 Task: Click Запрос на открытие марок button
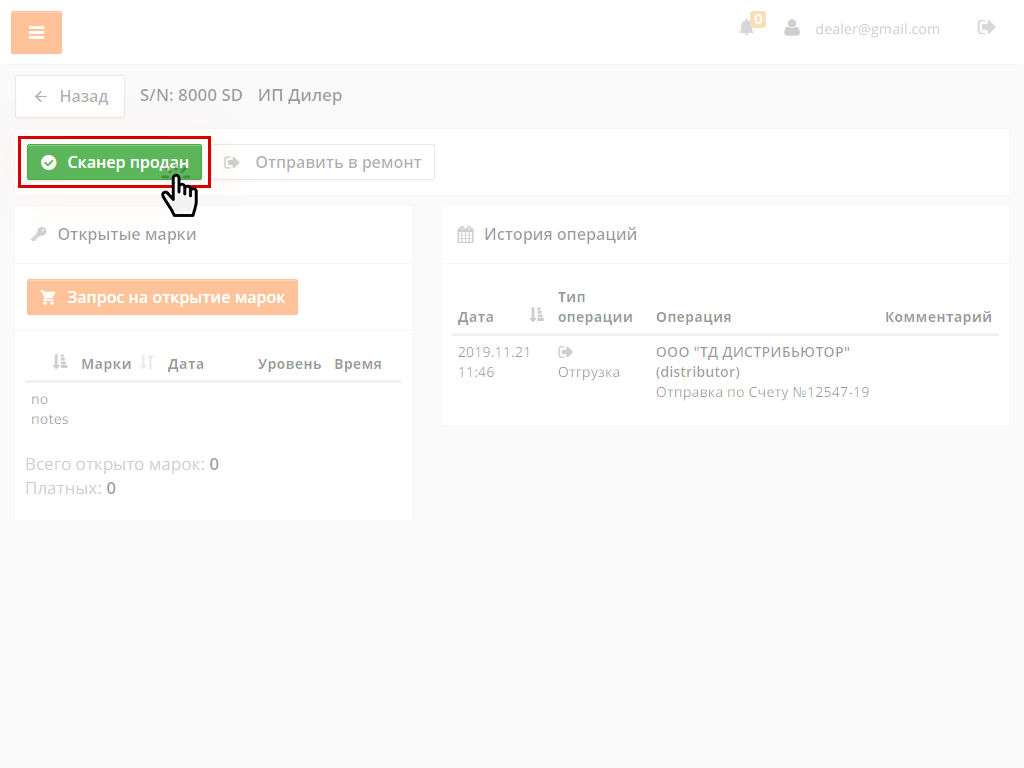[162, 297]
